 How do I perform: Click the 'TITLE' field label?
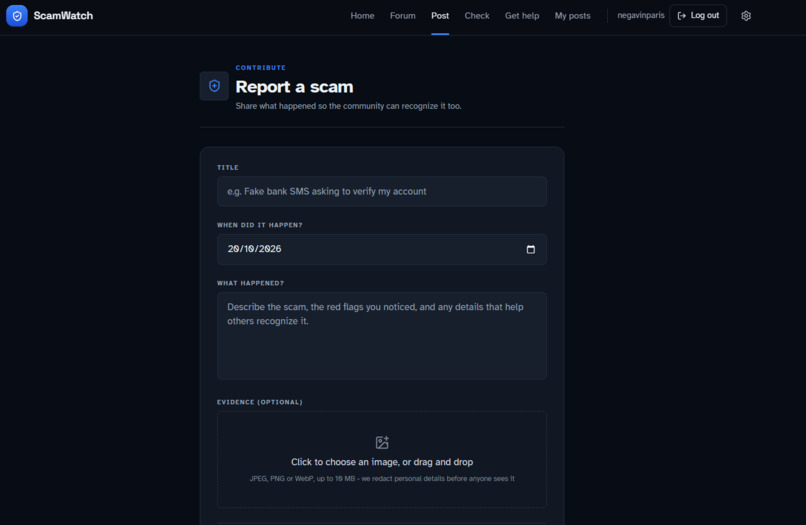point(228,168)
